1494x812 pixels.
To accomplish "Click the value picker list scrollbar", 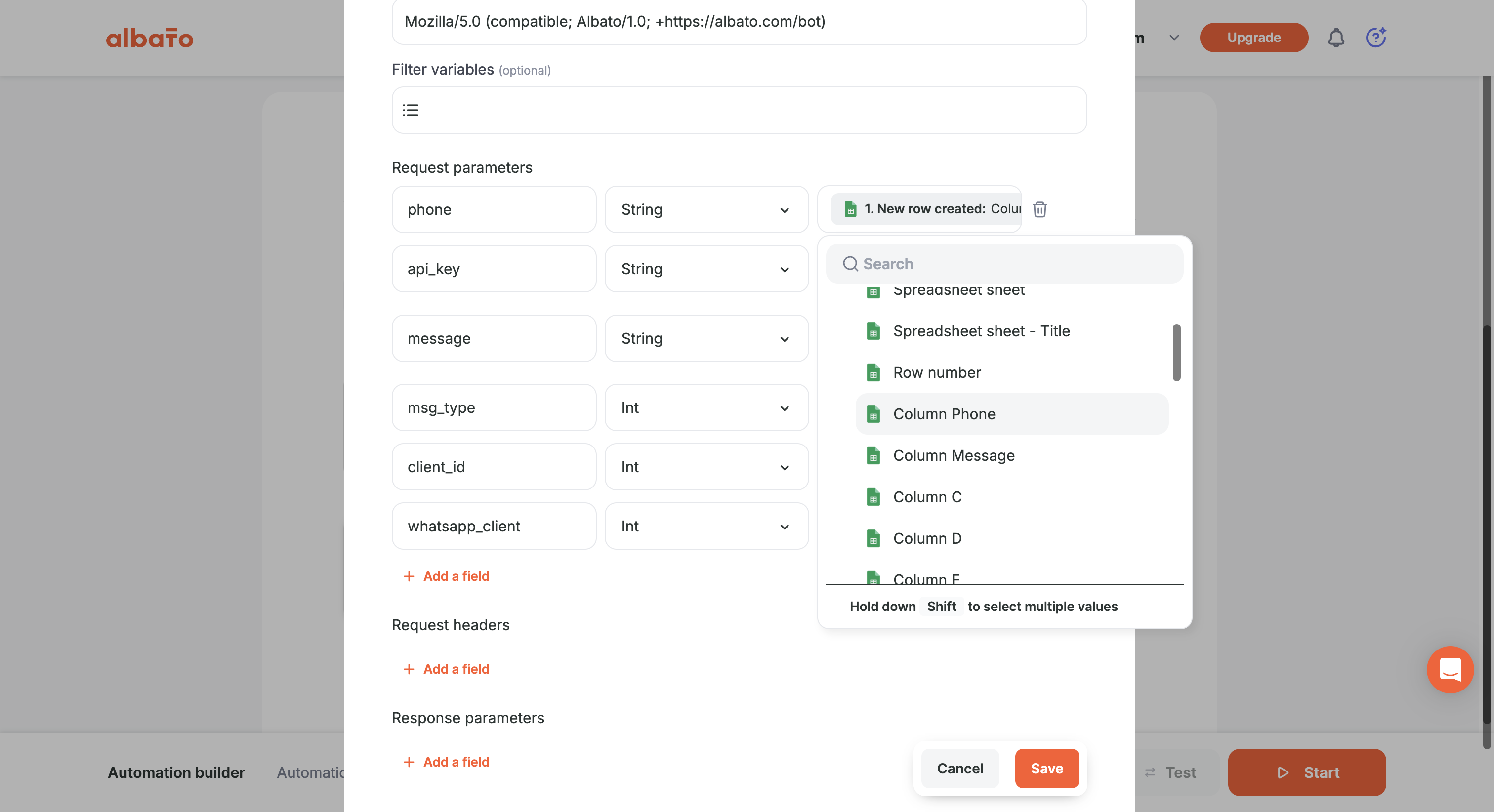I will (x=1177, y=353).
